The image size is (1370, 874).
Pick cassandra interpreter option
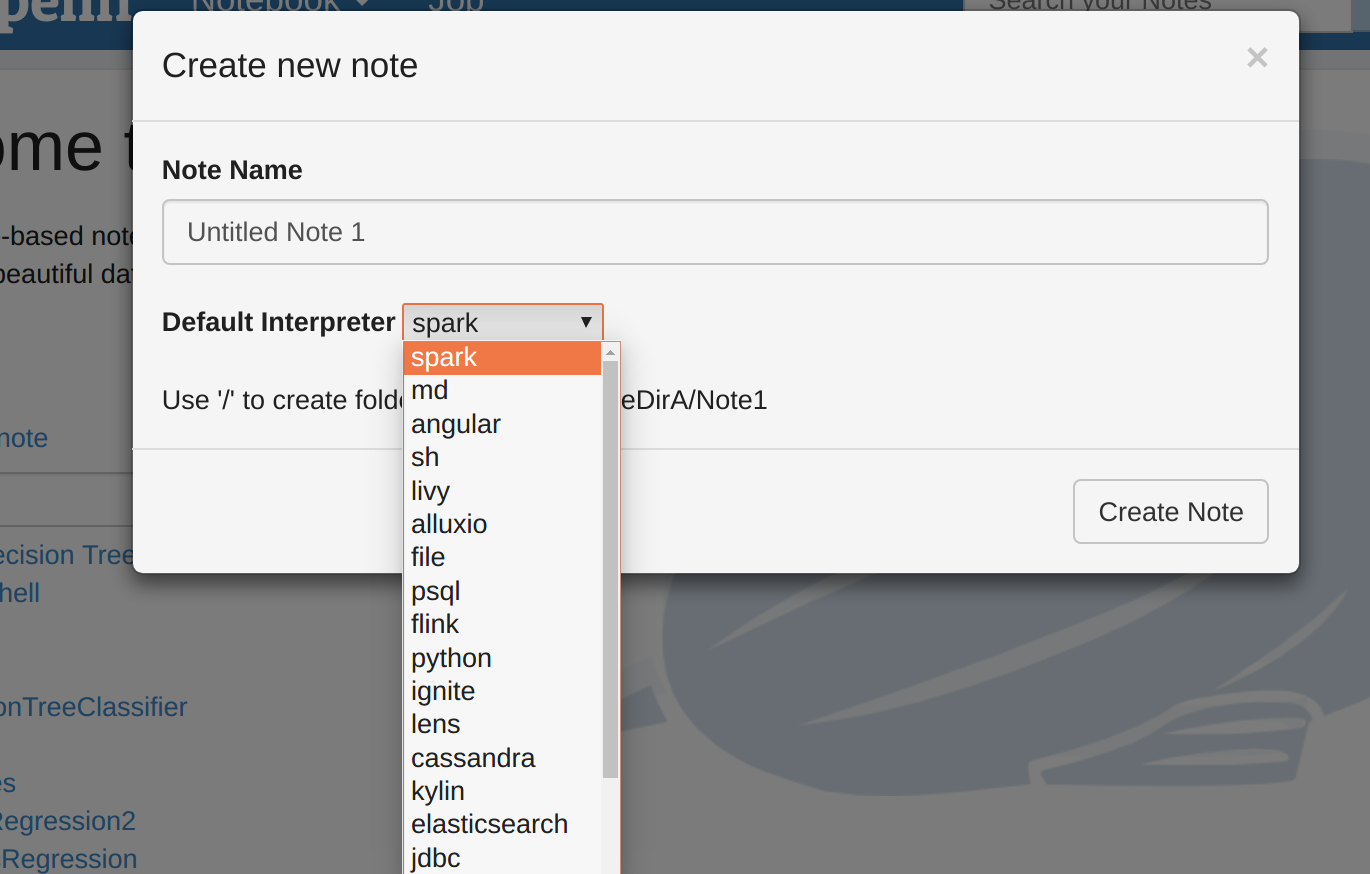click(x=503, y=758)
